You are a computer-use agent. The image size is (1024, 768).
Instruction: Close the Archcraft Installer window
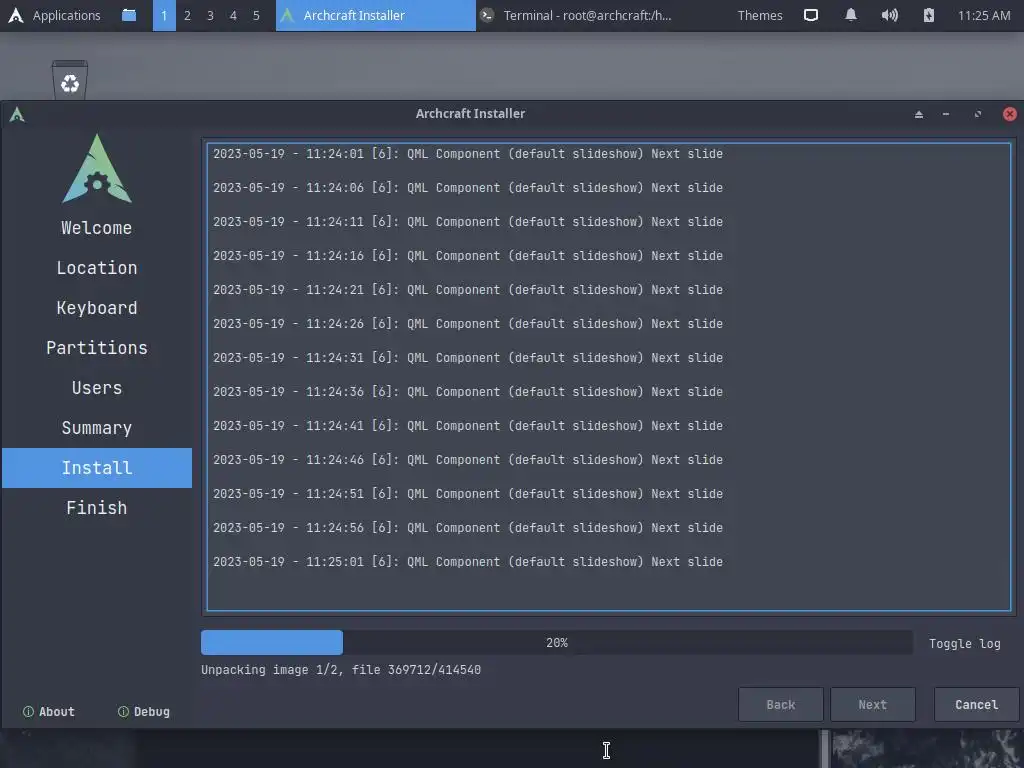coord(1010,114)
